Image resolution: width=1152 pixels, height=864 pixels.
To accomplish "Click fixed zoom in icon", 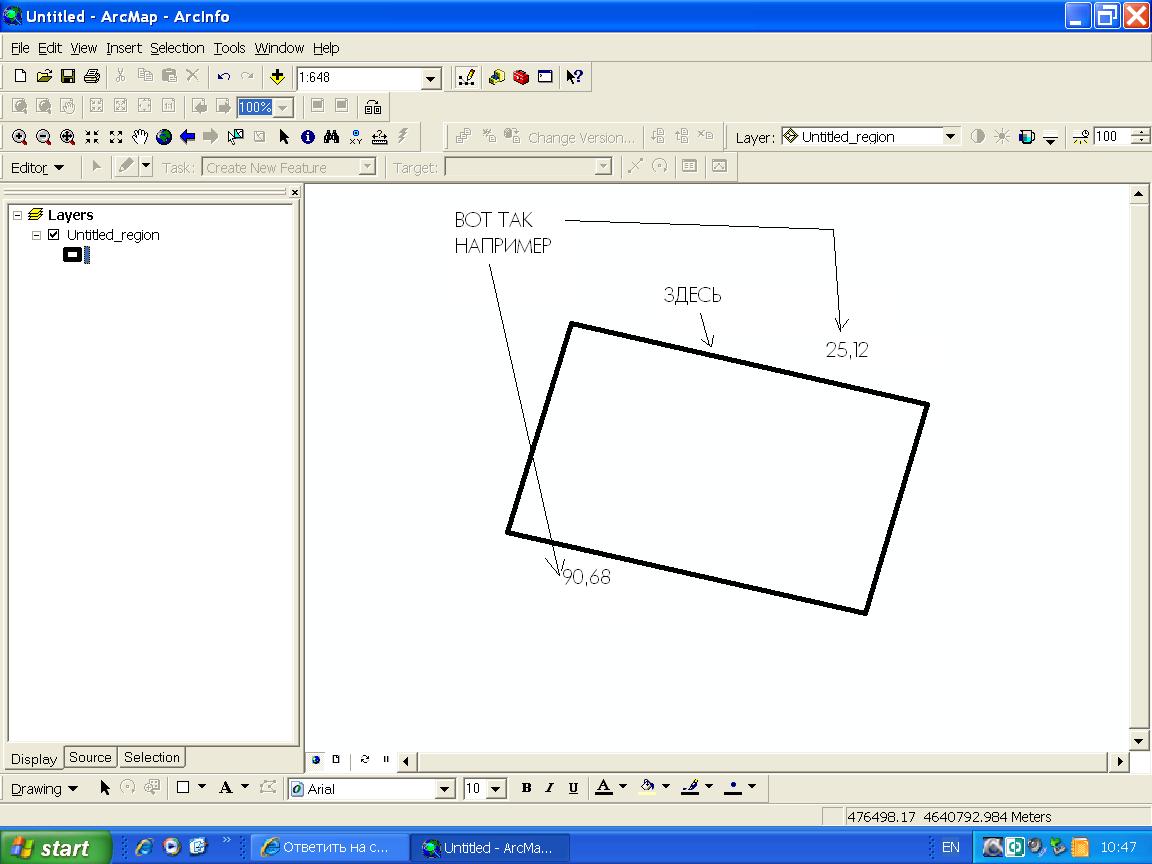I will coord(92,137).
